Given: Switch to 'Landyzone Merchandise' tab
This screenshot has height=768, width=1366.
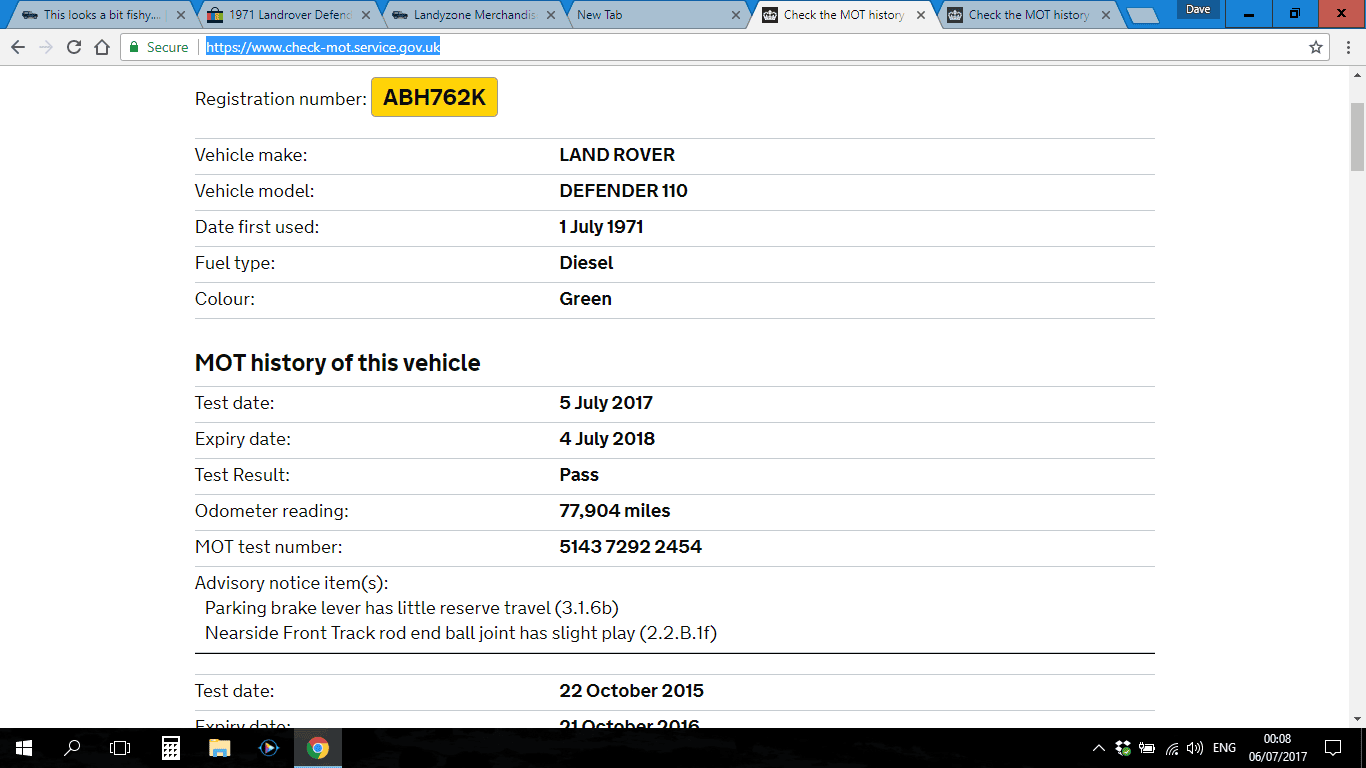Looking at the screenshot, I should click(x=468, y=15).
